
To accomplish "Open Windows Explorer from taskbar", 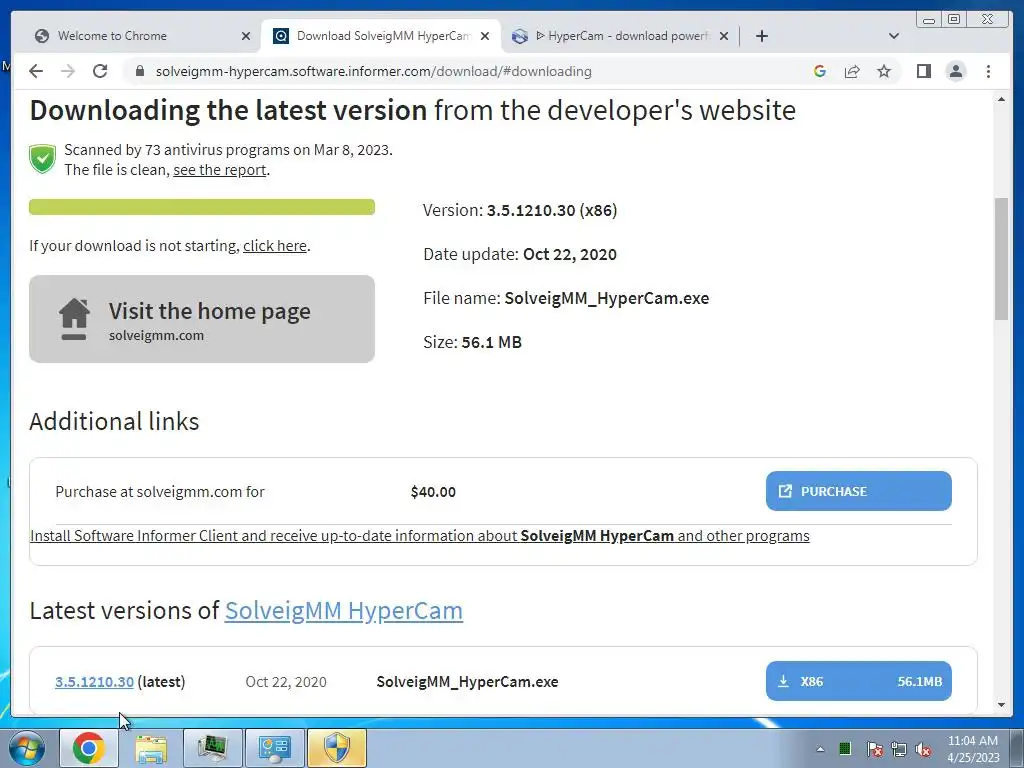I will 151,748.
